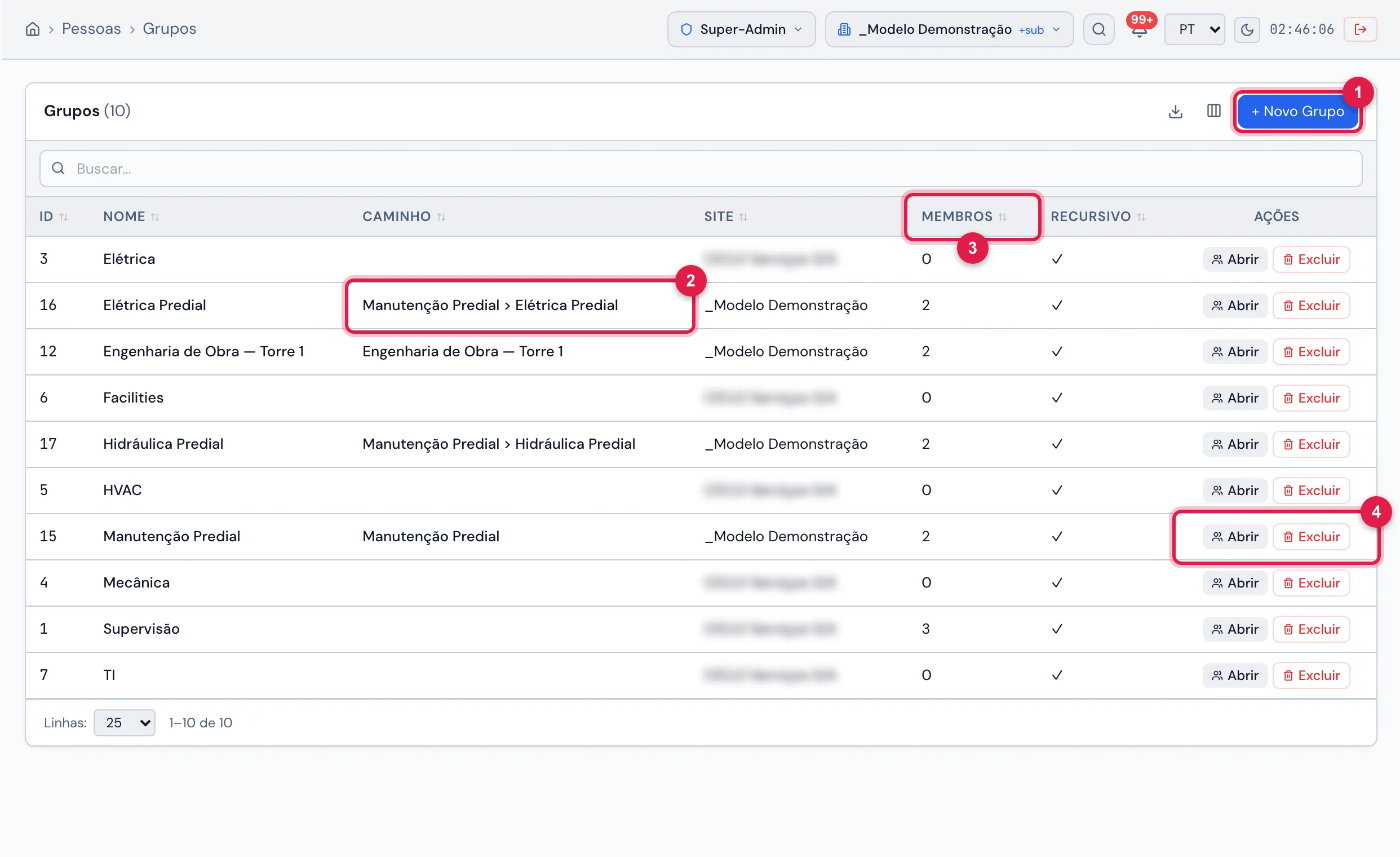Go to home via house icon
Viewport: 1400px width, 857px height.
33,29
